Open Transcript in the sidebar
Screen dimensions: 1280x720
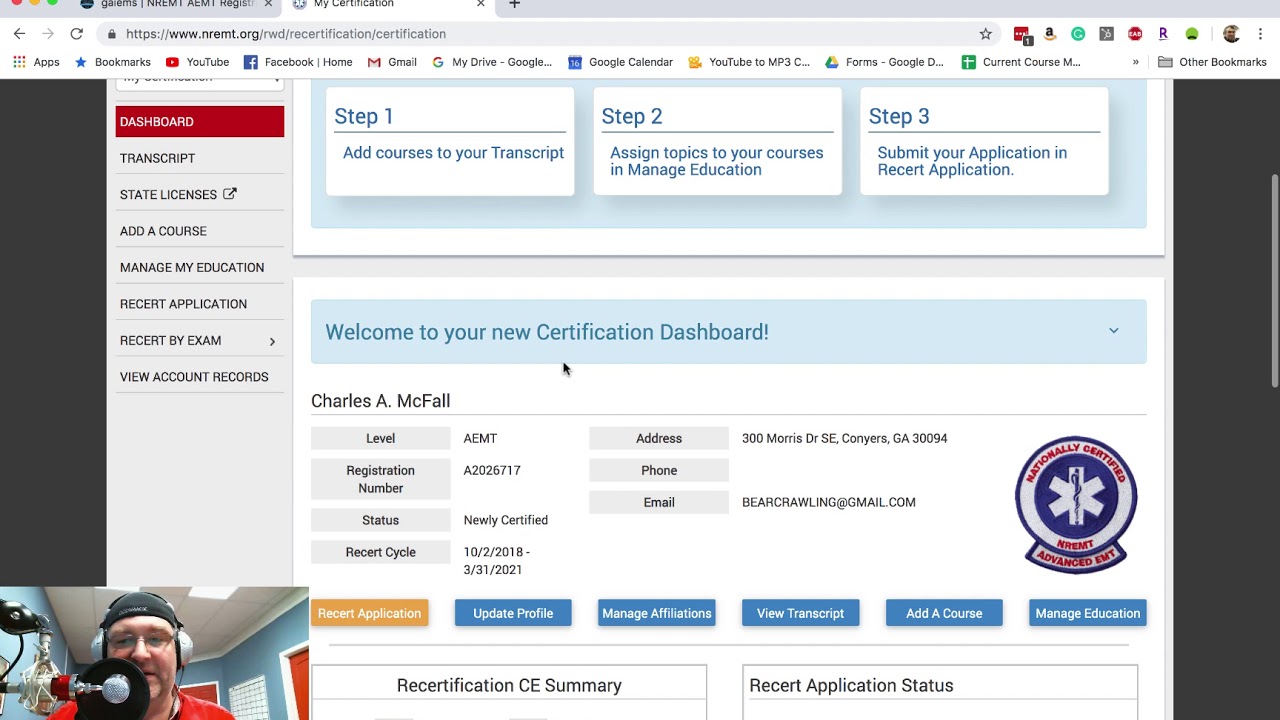[157, 158]
